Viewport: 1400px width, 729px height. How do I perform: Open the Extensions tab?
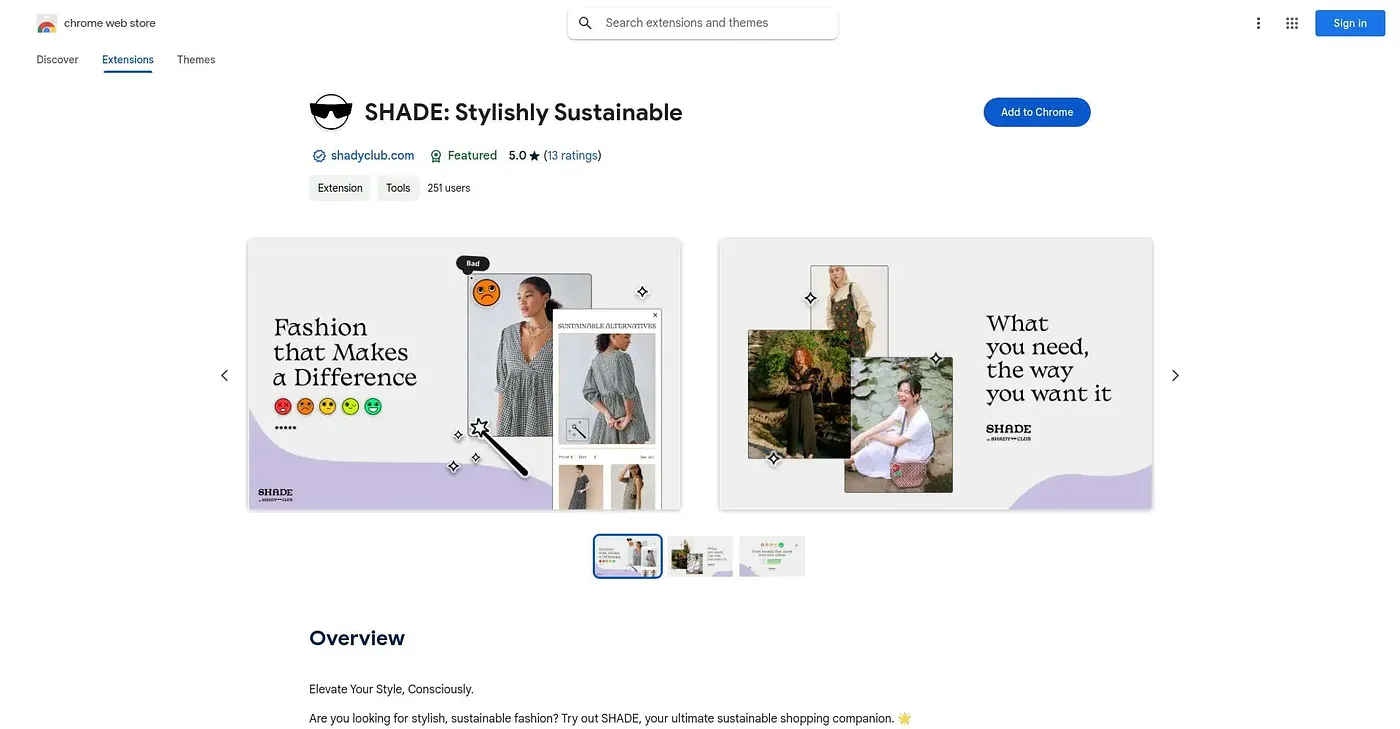[x=128, y=60]
